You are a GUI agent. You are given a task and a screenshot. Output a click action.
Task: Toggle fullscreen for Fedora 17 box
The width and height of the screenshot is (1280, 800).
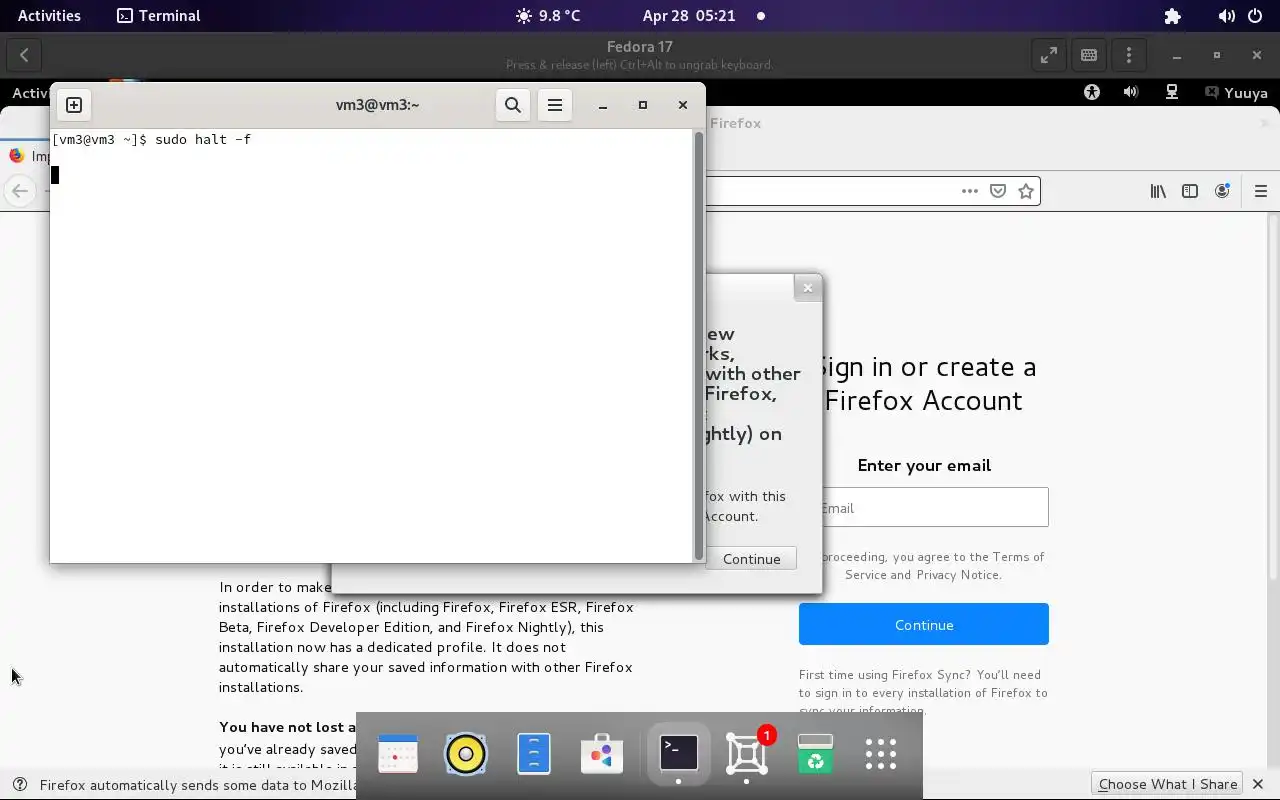1048,56
